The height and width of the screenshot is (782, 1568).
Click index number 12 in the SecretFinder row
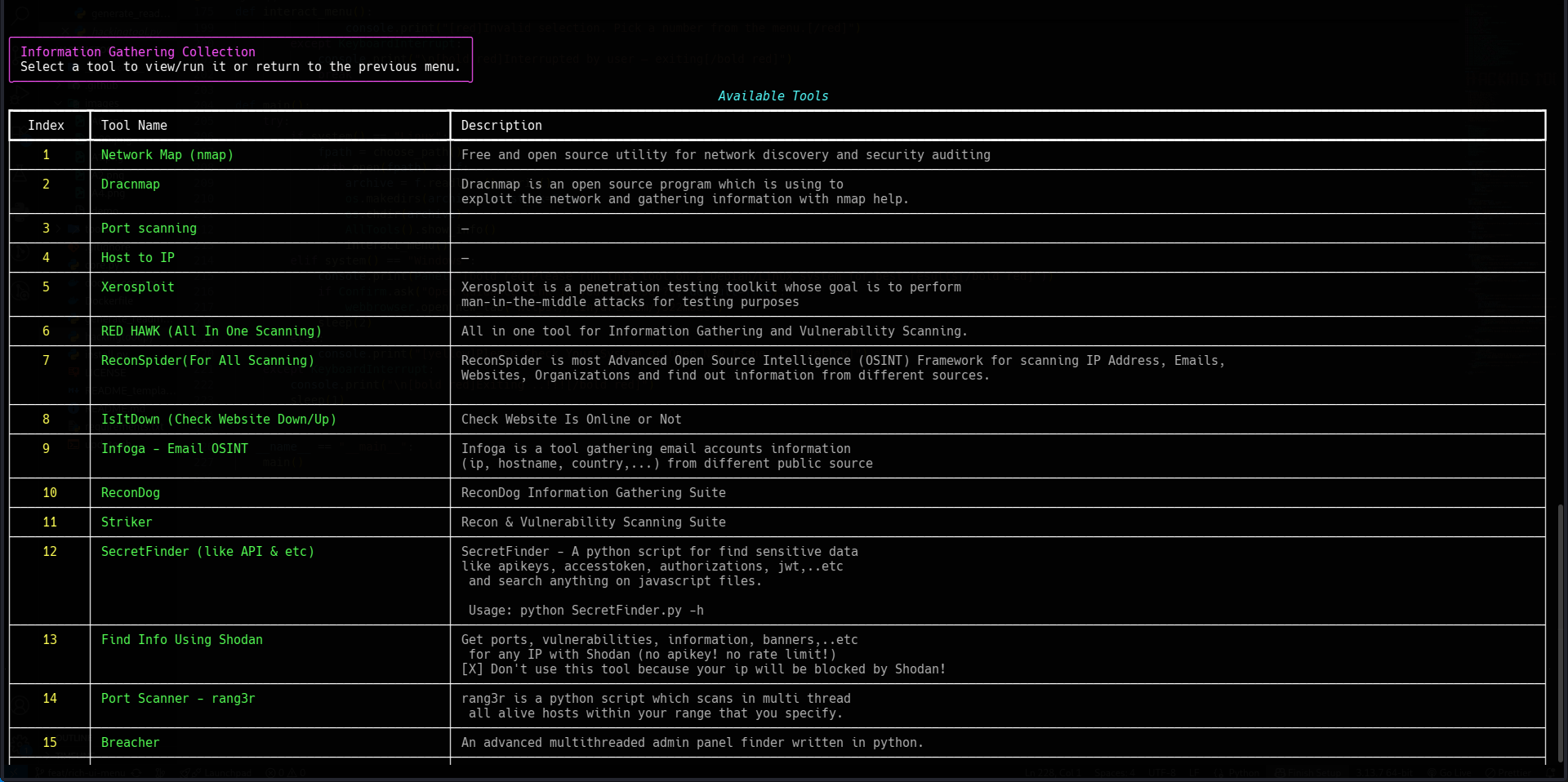[50, 552]
